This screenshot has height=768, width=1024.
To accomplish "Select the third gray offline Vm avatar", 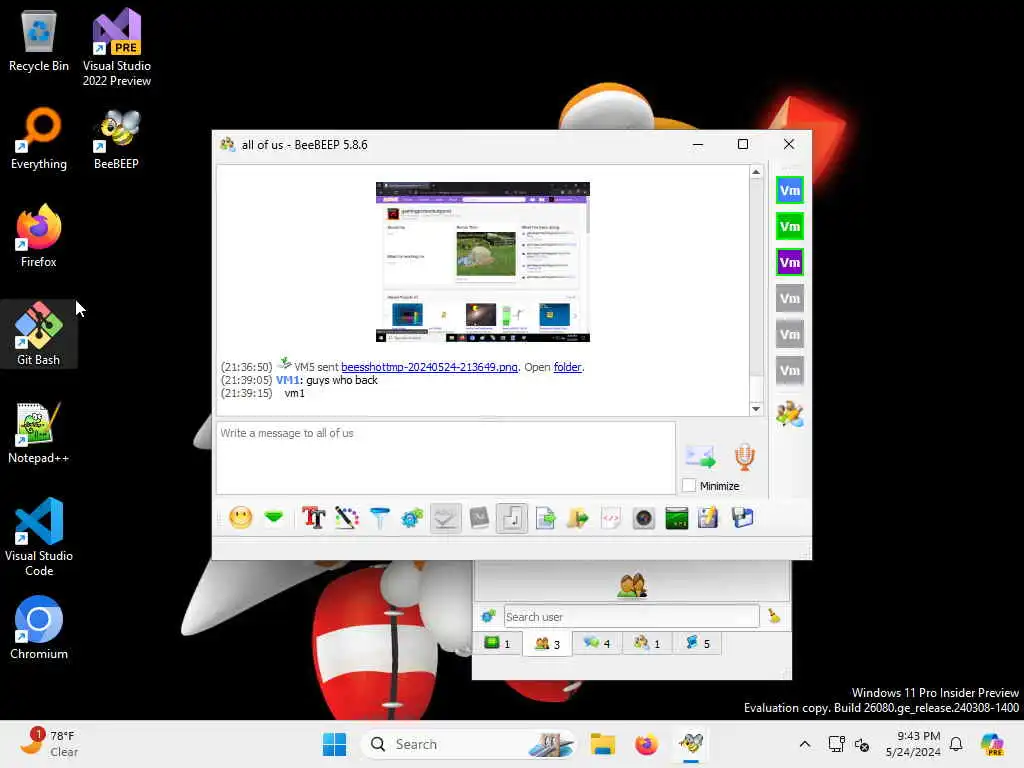I will [790, 370].
